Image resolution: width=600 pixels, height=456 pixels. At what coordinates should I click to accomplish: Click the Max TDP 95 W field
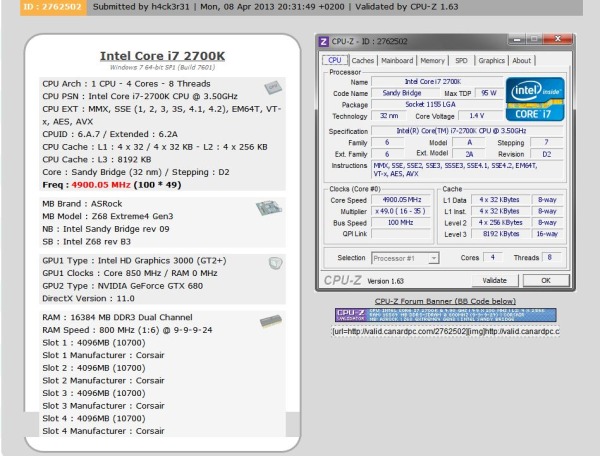click(x=489, y=93)
